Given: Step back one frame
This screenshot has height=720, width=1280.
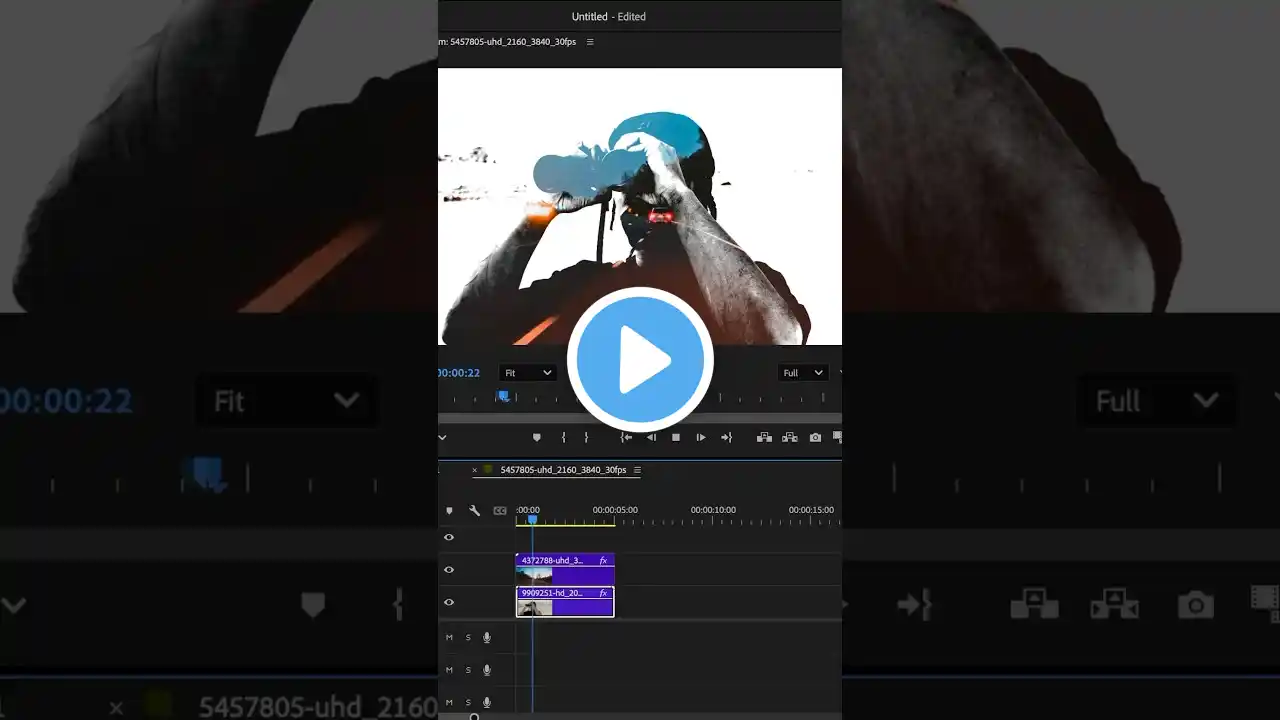Looking at the screenshot, I should click(652, 437).
